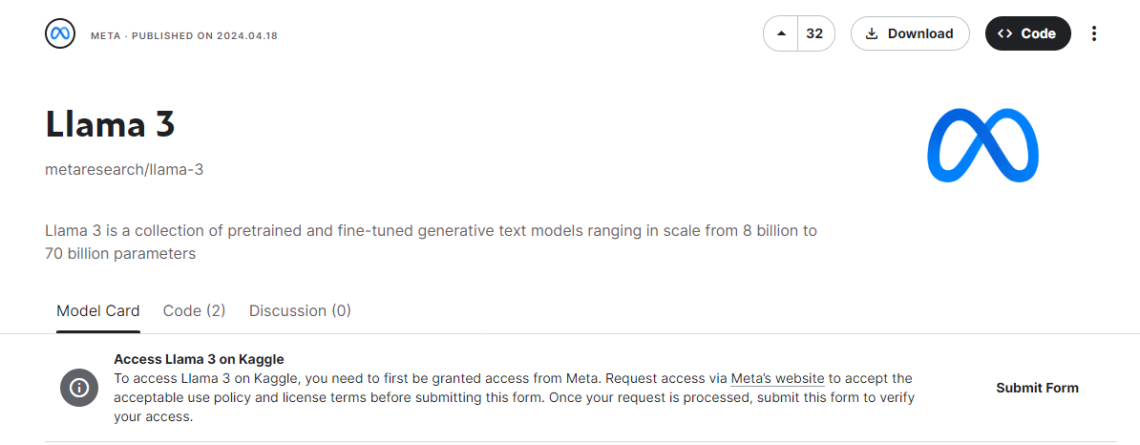Click the download arrow icon
1140x445 pixels.
(872, 34)
